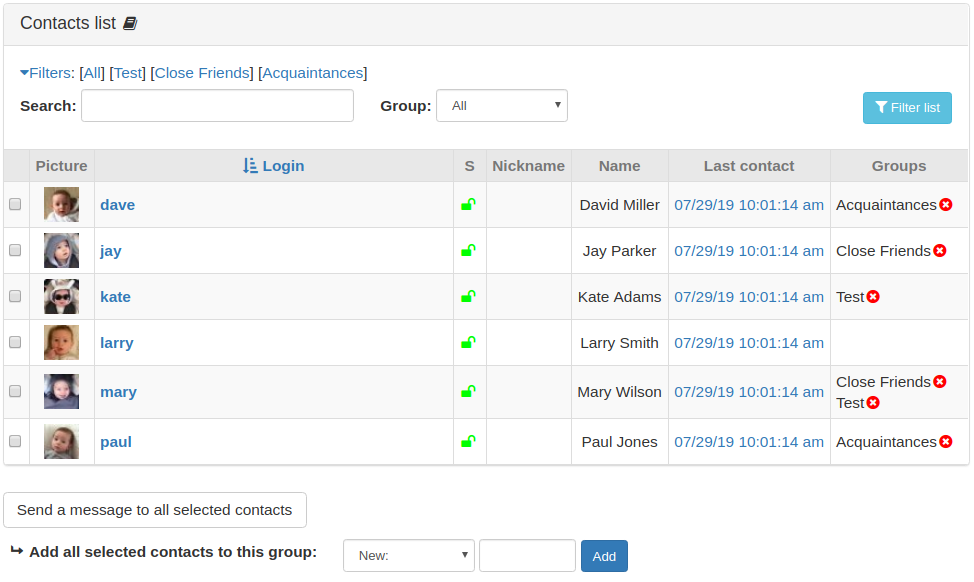This screenshot has width=974, height=582.
Task: Click the Add button
Action: click(x=604, y=556)
